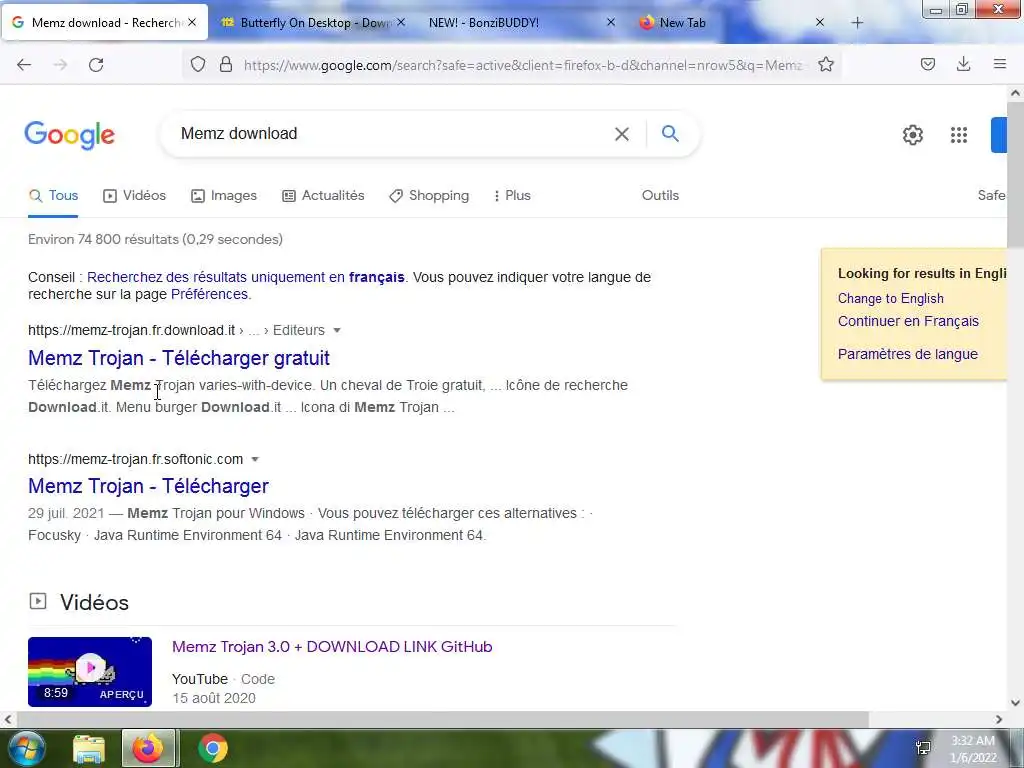
Task: Click the scroll right arrow
Action: (999, 719)
